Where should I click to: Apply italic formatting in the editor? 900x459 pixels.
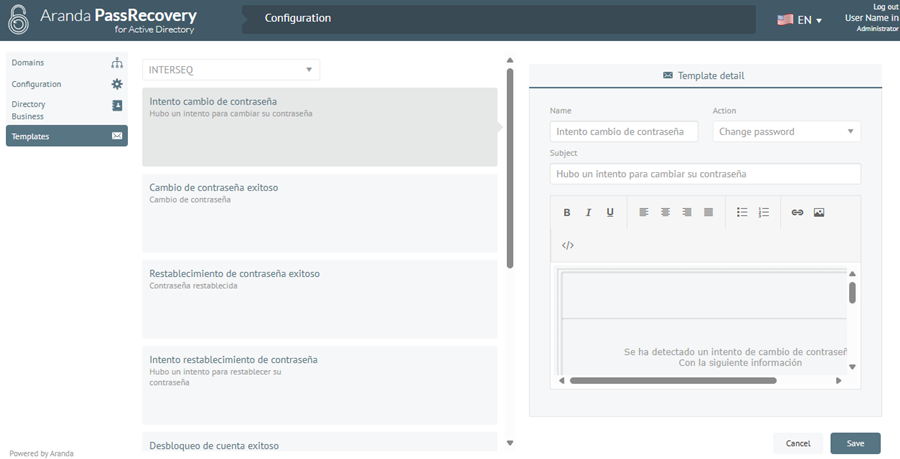pyautogui.click(x=588, y=213)
